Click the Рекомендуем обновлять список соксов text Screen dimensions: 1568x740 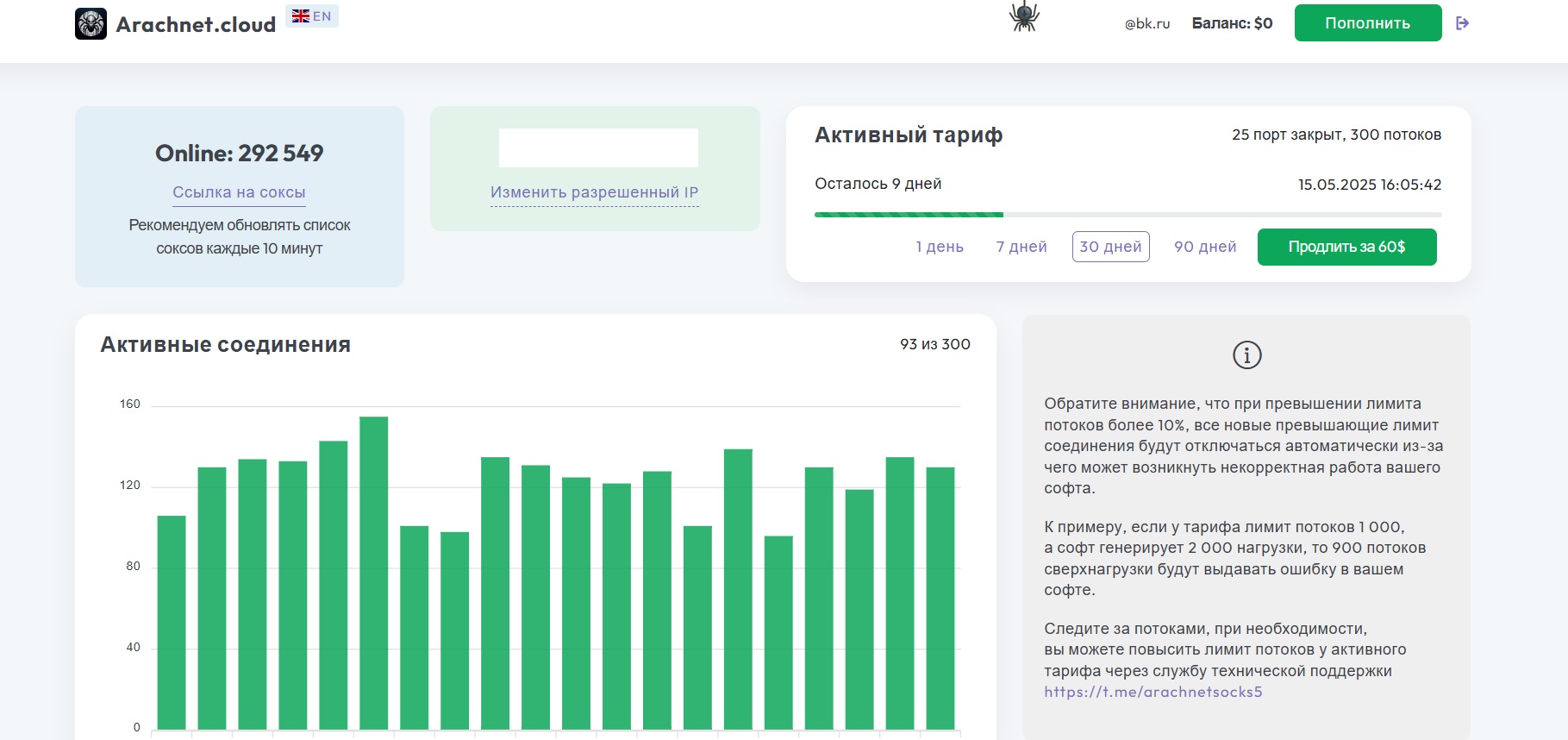[x=240, y=236]
